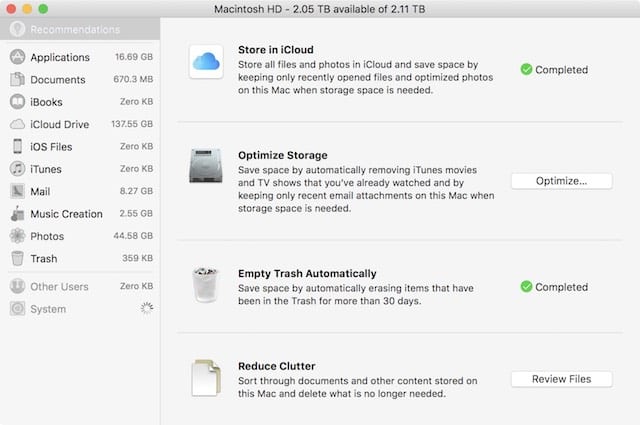Click the System loading spinner
The height and width of the screenshot is (425, 640).
pyautogui.click(x=146, y=309)
